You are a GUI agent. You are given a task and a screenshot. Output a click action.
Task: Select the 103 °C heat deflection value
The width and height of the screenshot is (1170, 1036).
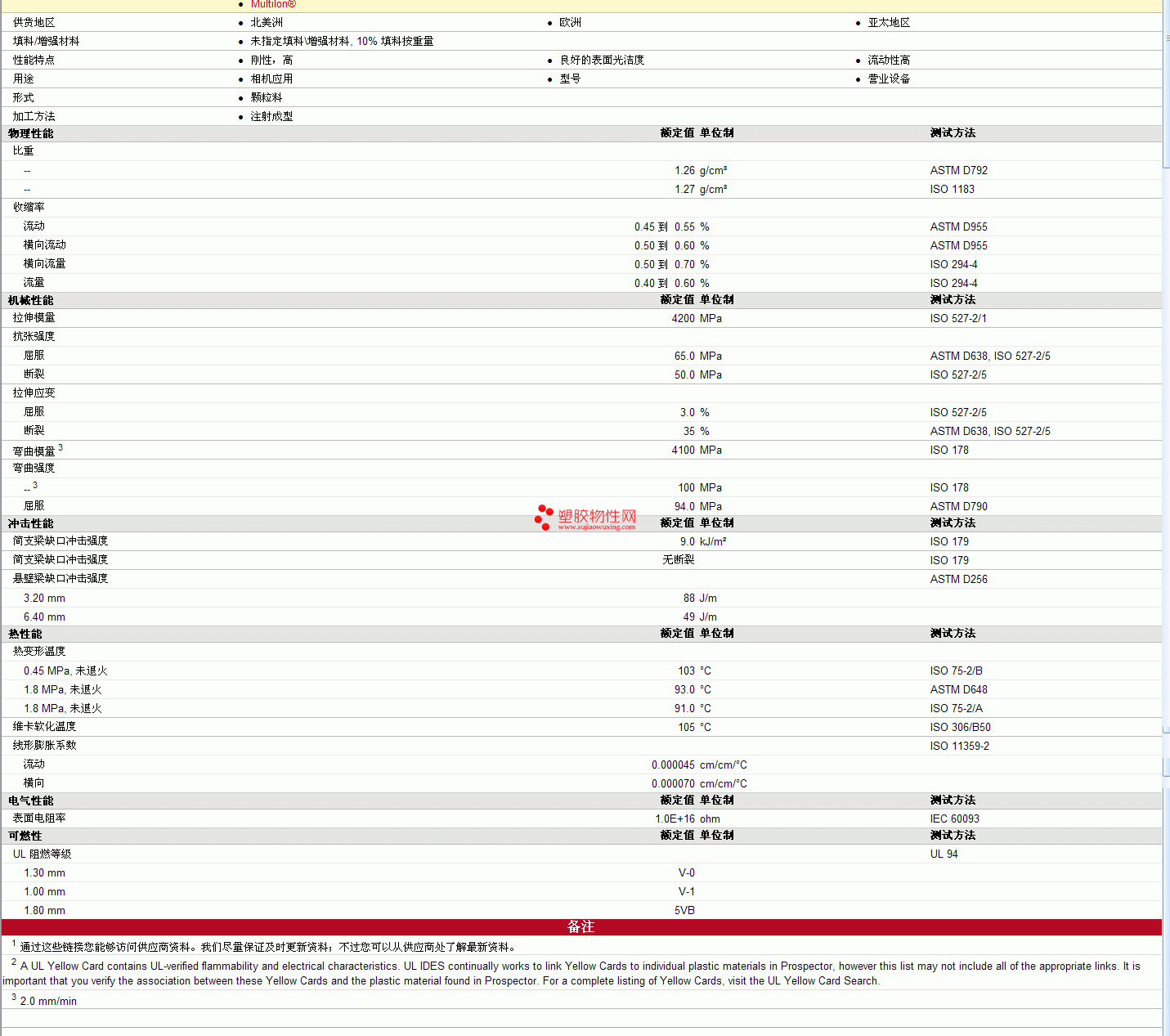(694, 671)
